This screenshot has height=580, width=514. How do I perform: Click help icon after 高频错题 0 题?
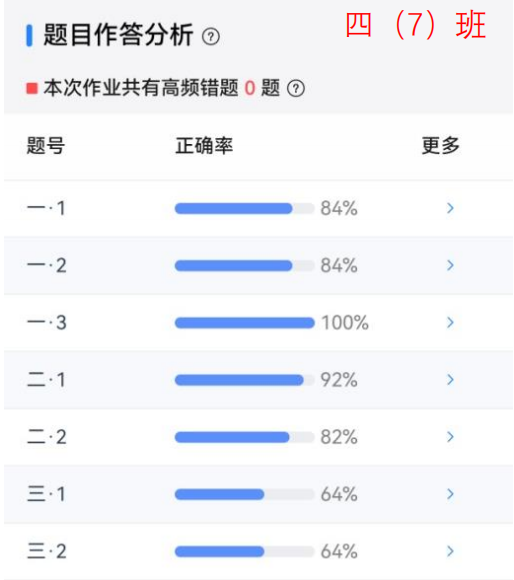coord(296,88)
